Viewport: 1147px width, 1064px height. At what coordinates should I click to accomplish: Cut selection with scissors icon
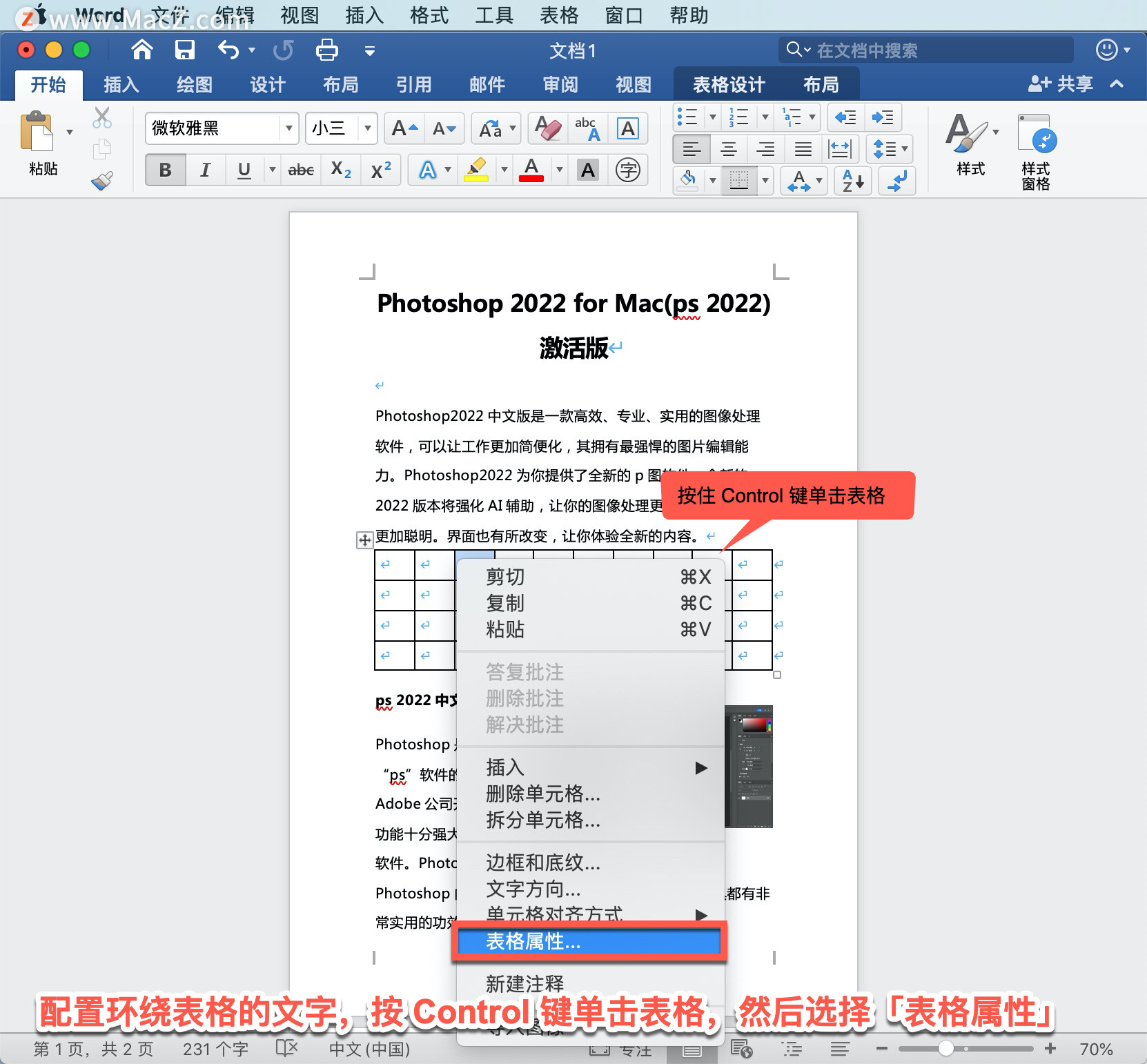click(102, 118)
